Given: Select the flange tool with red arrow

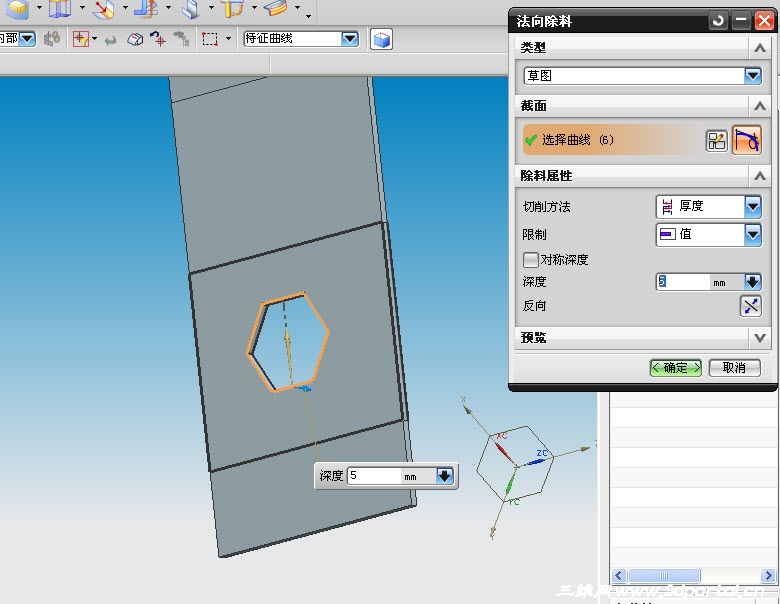Looking at the screenshot, I should pos(103,8).
